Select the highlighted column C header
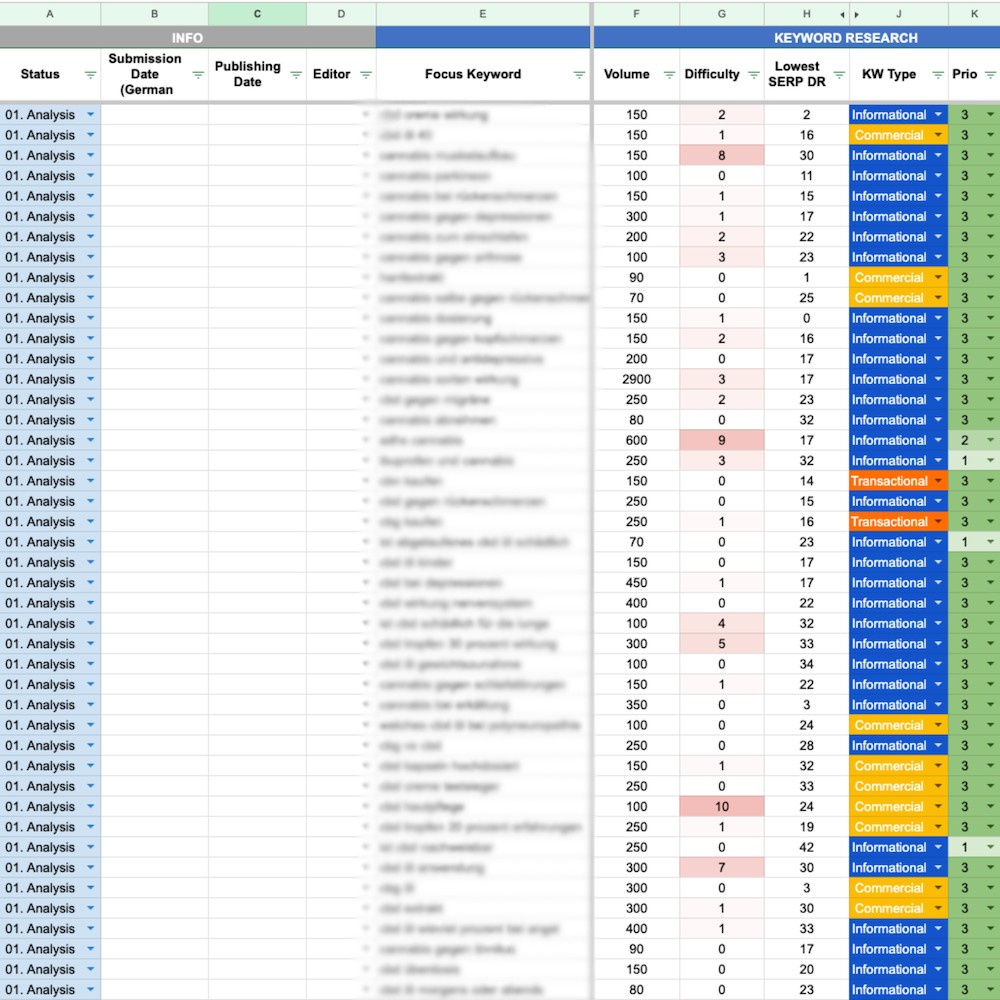Viewport: 1000px width, 1000px height. click(x=257, y=13)
